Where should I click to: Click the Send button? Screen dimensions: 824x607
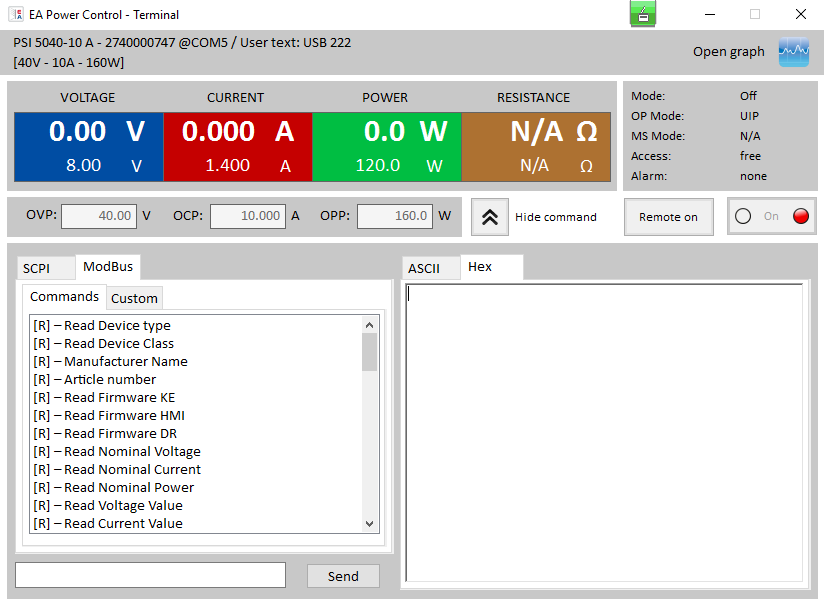343,576
